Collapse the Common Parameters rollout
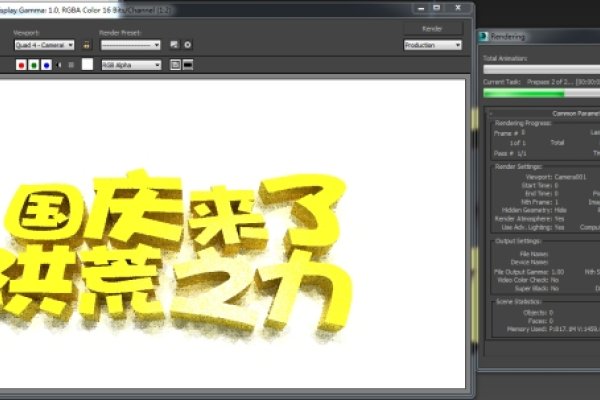The width and height of the screenshot is (600, 400). 545,113
